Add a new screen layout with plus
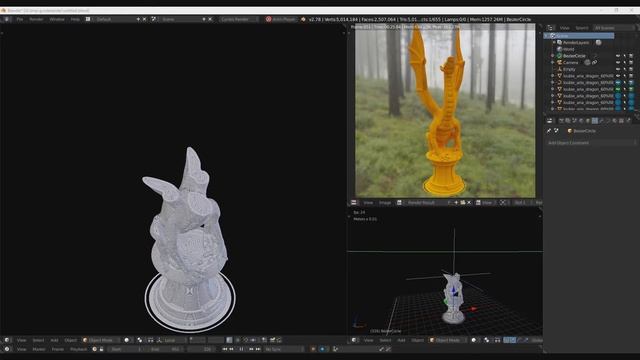This screenshot has width=640, height=360. tap(138, 19)
